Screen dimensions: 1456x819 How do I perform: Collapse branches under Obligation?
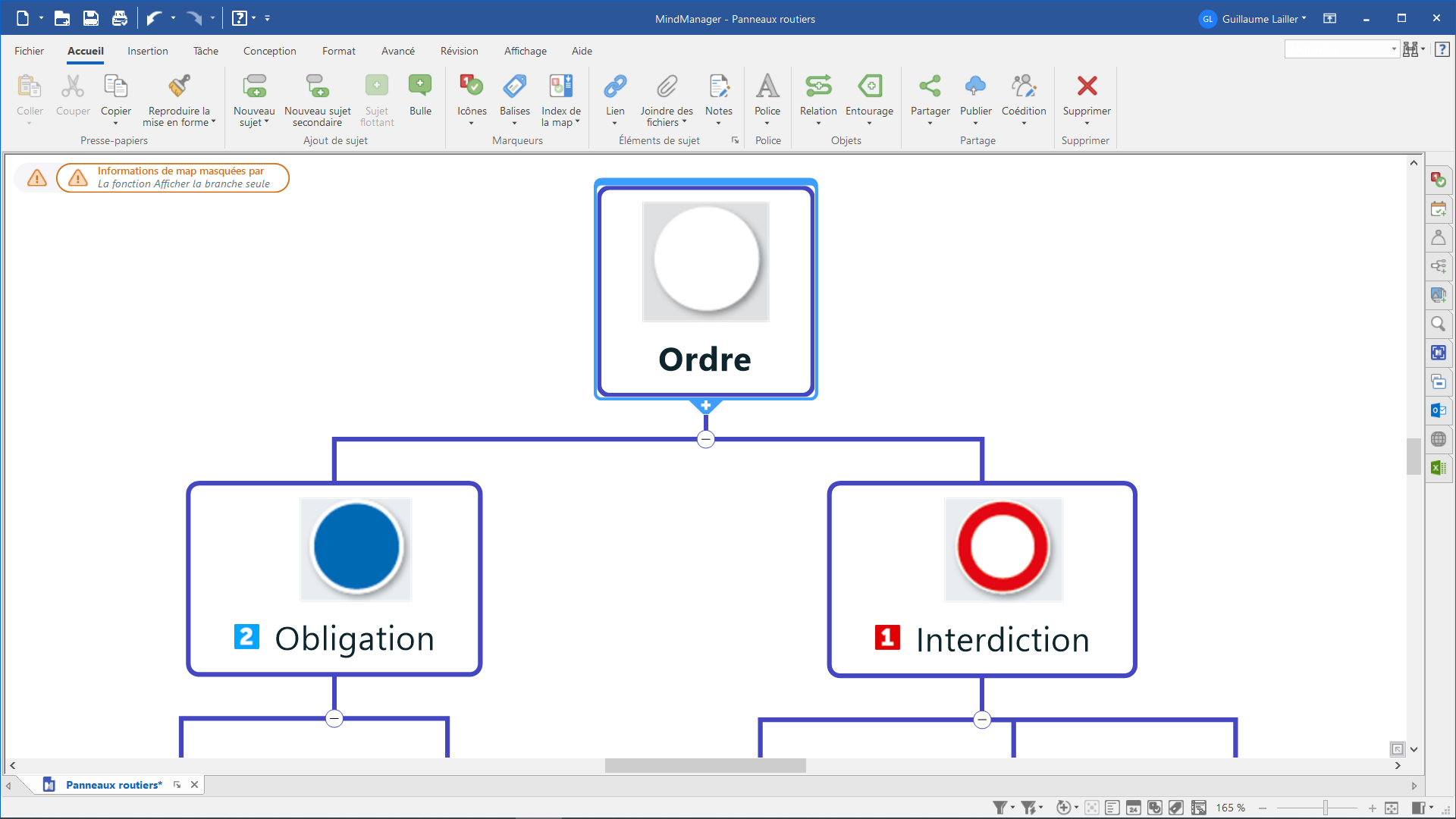(334, 718)
